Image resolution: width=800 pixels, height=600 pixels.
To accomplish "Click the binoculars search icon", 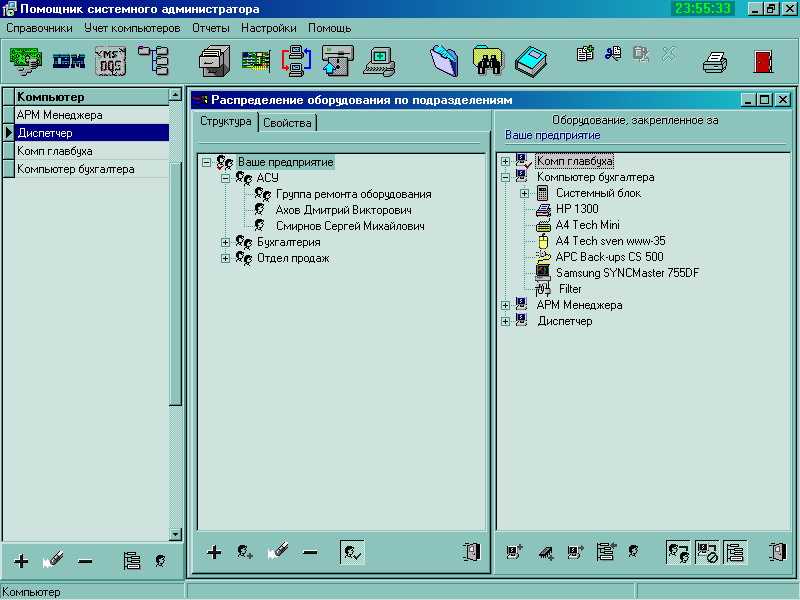I will [x=487, y=61].
